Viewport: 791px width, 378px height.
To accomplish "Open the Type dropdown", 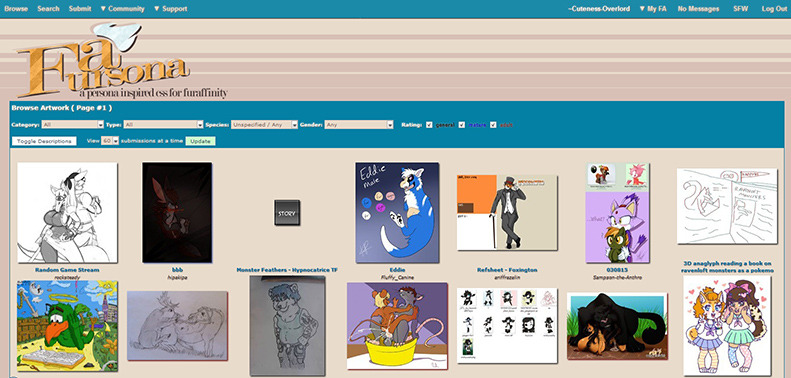I will [x=163, y=125].
